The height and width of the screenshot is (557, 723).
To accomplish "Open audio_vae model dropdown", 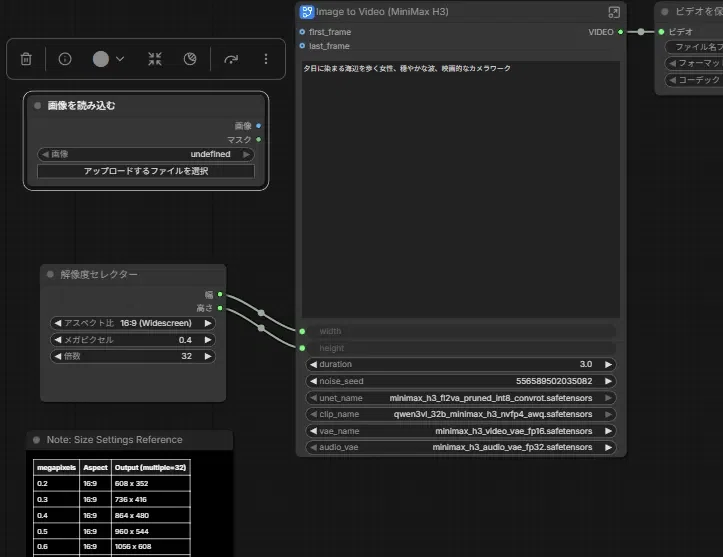I will coord(461,447).
